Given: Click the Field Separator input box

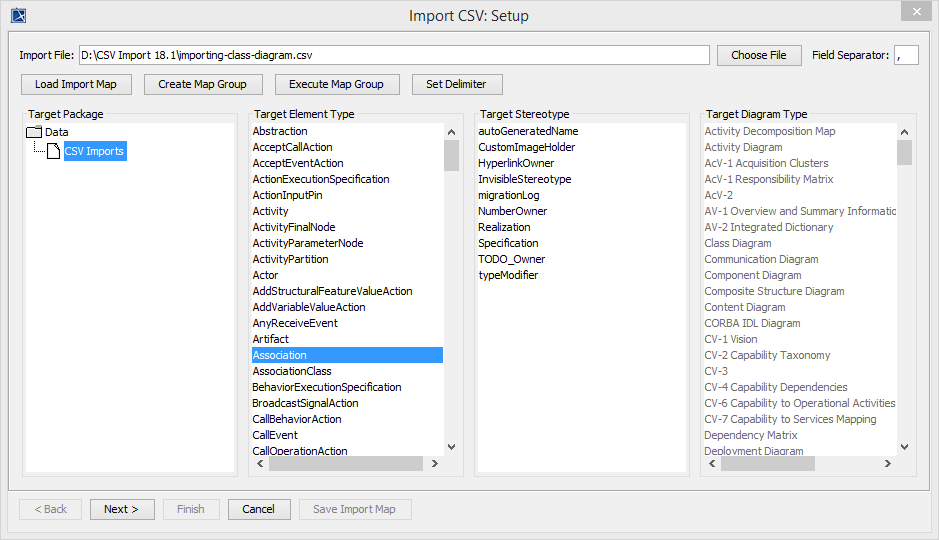Looking at the screenshot, I should [x=906, y=55].
